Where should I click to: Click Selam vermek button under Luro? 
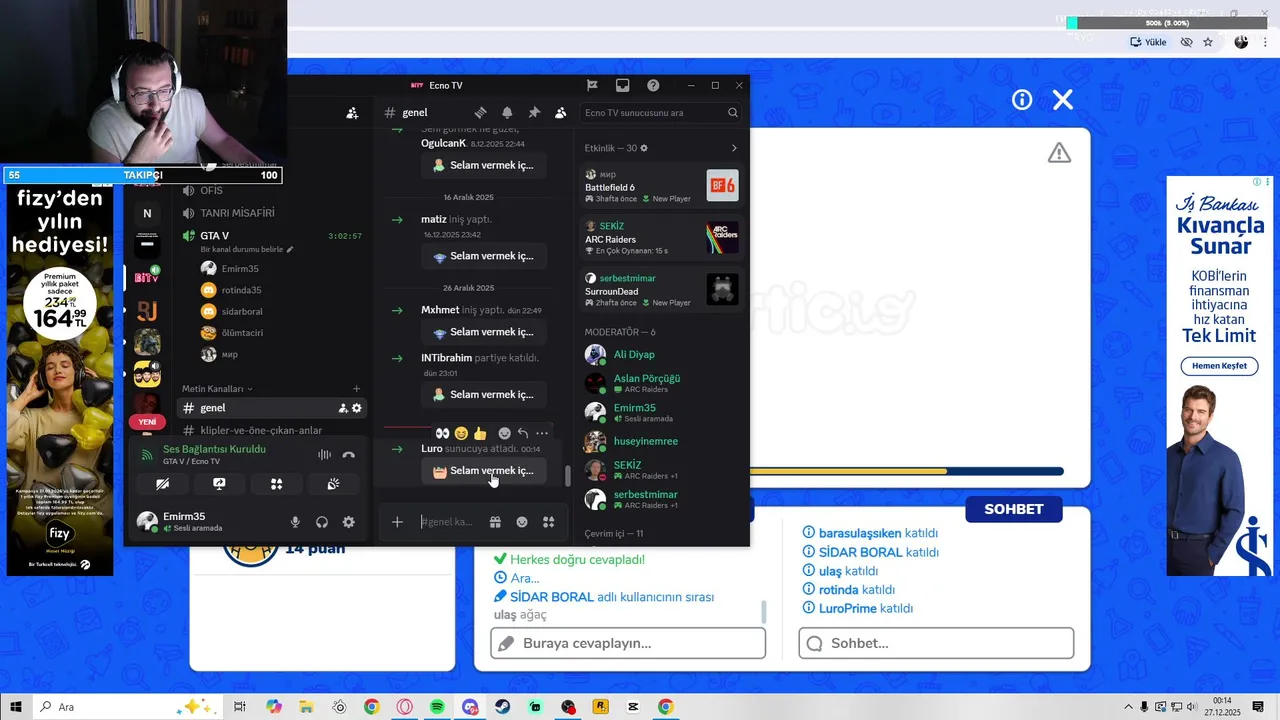pos(483,471)
